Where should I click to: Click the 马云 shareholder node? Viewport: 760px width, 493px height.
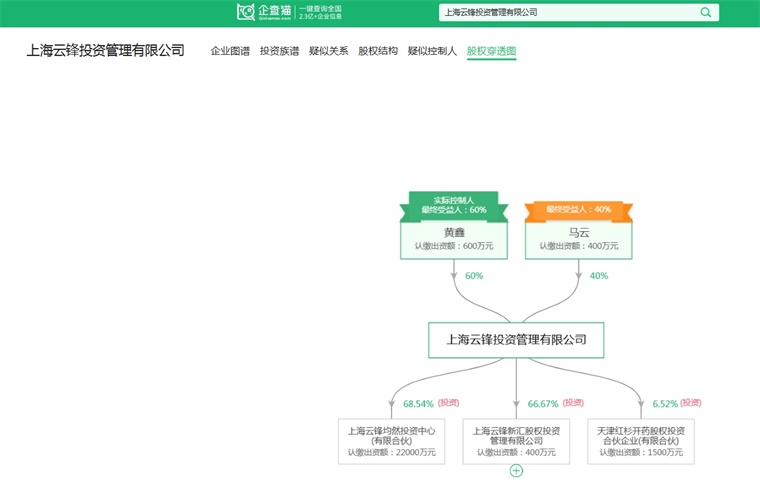pos(578,239)
